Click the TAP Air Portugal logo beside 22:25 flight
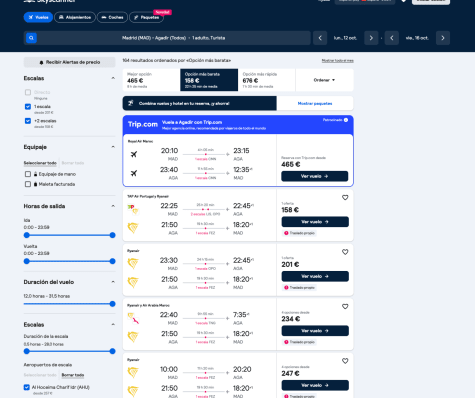The width and height of the screenshot is (475, 398). click(x=133, y=209)
